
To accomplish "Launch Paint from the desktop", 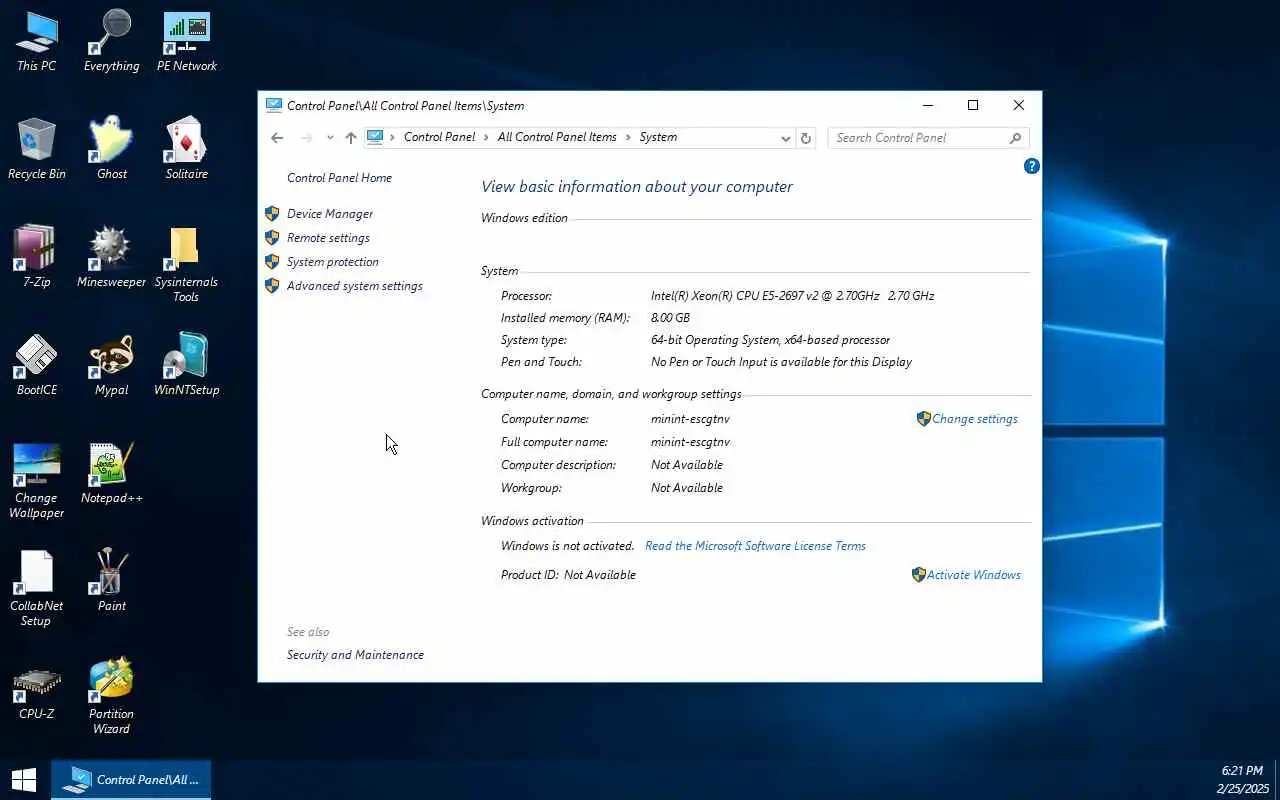I will [x=111, y=582].
